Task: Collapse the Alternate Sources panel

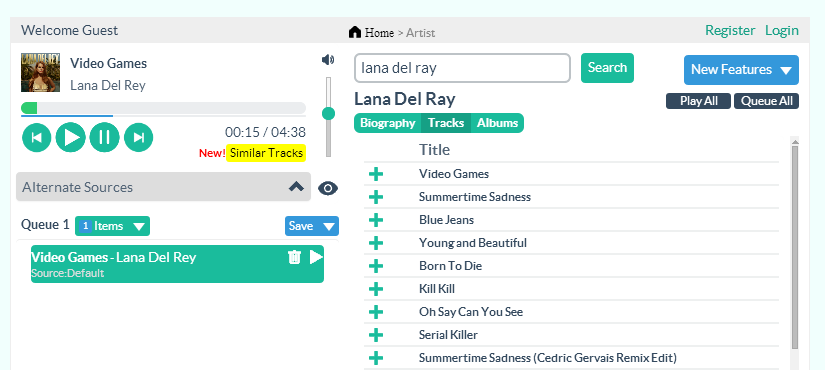Action: [x=296, y=186]
